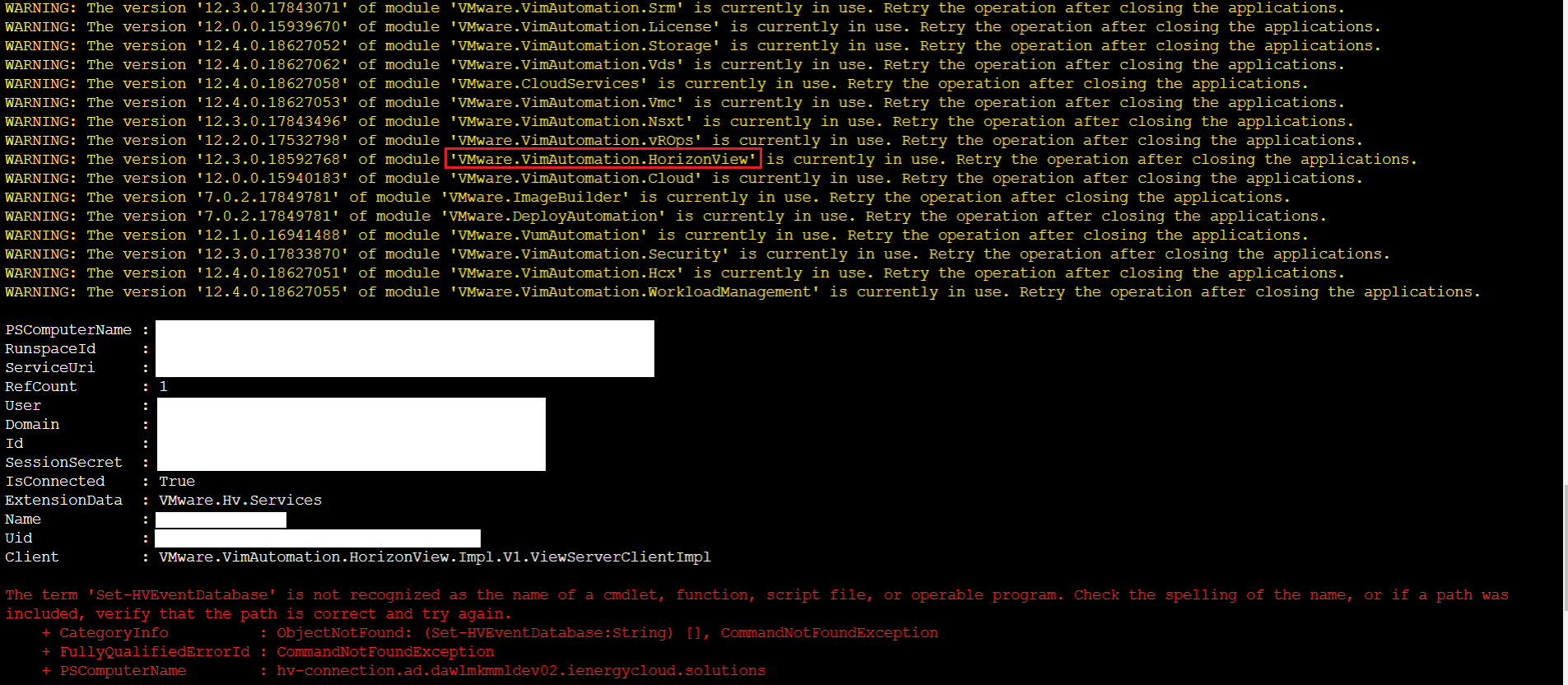Click the Client property label
1568x685 pixels.
(32, 557)
